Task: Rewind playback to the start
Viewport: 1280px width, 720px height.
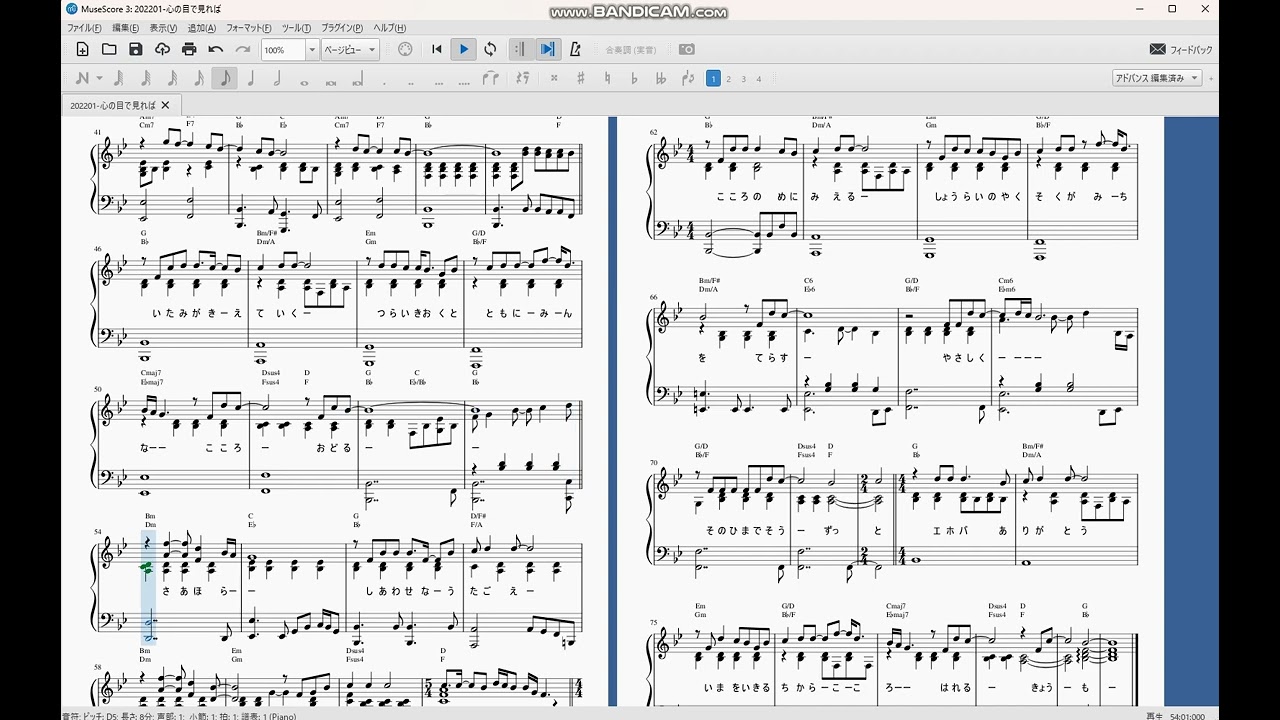Action: [x=437, y=49]
